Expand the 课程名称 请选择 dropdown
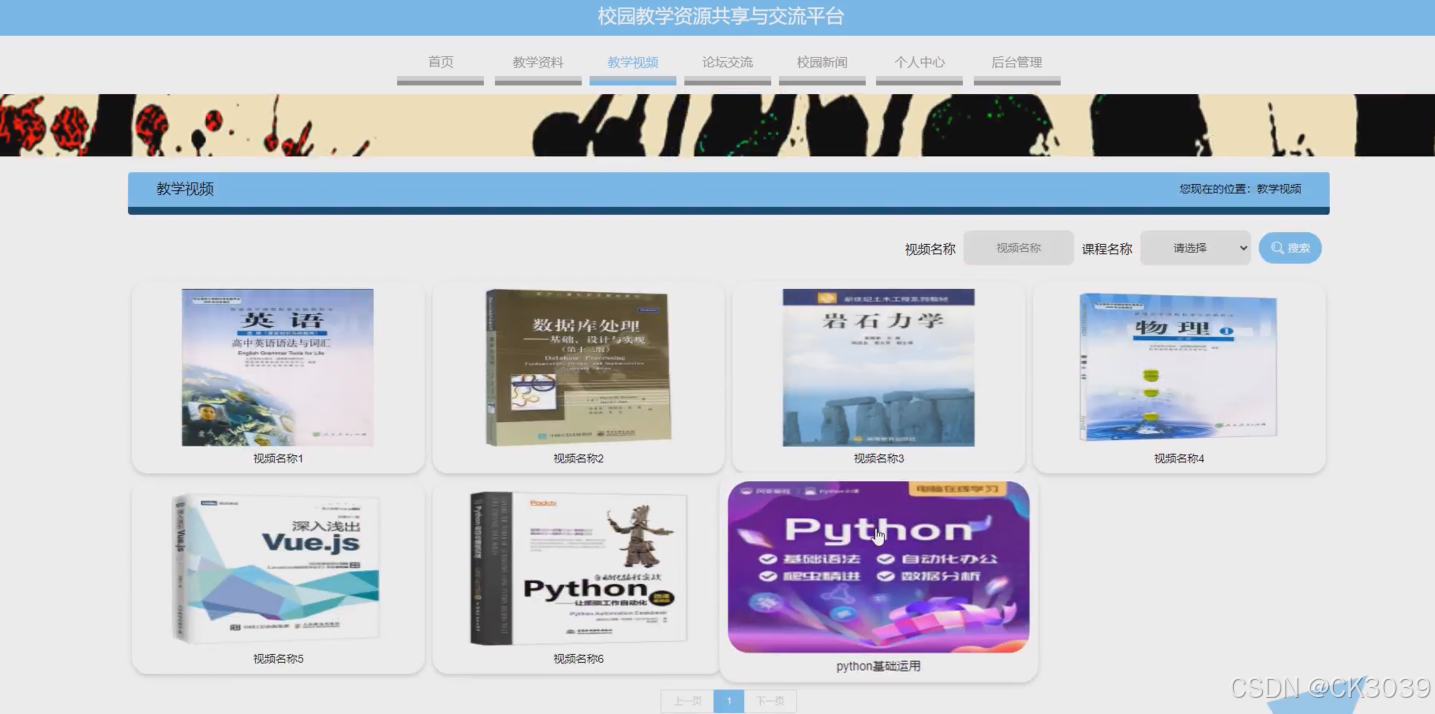The width and height of the screenshot is (1435, 714). pos(1196,248)
